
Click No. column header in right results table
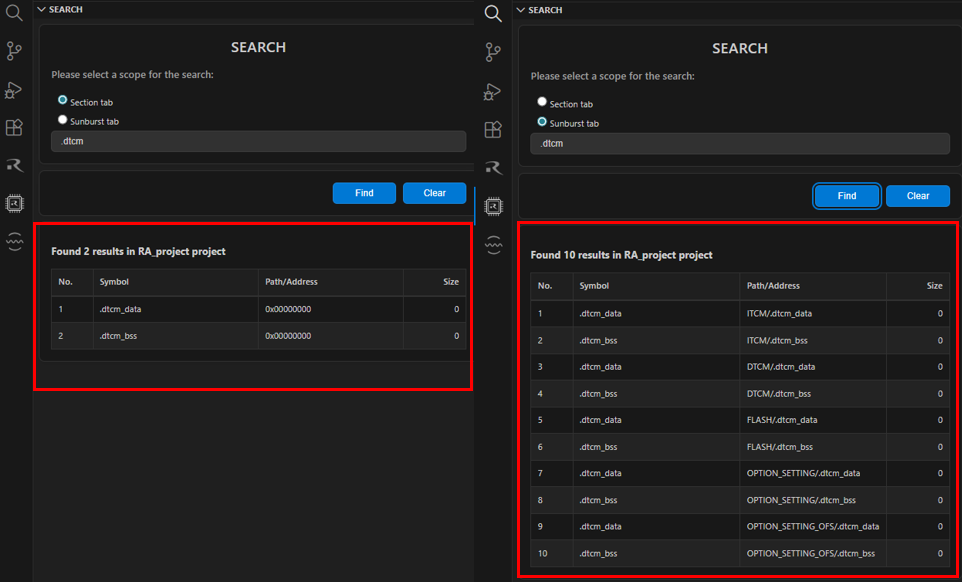pos(552,286)
